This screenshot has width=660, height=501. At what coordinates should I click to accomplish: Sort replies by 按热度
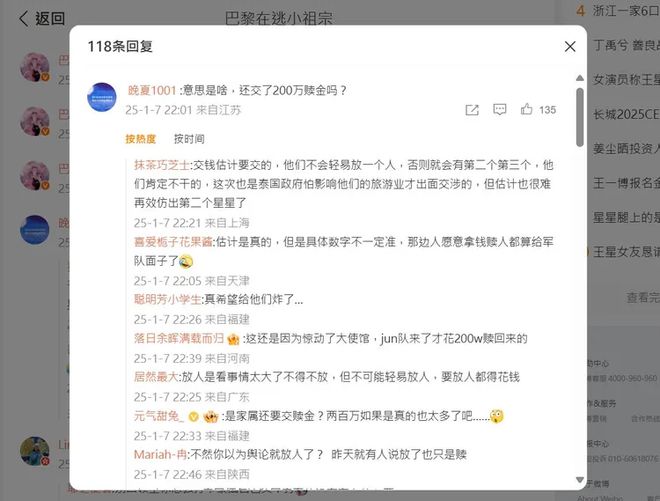point(141,139)
